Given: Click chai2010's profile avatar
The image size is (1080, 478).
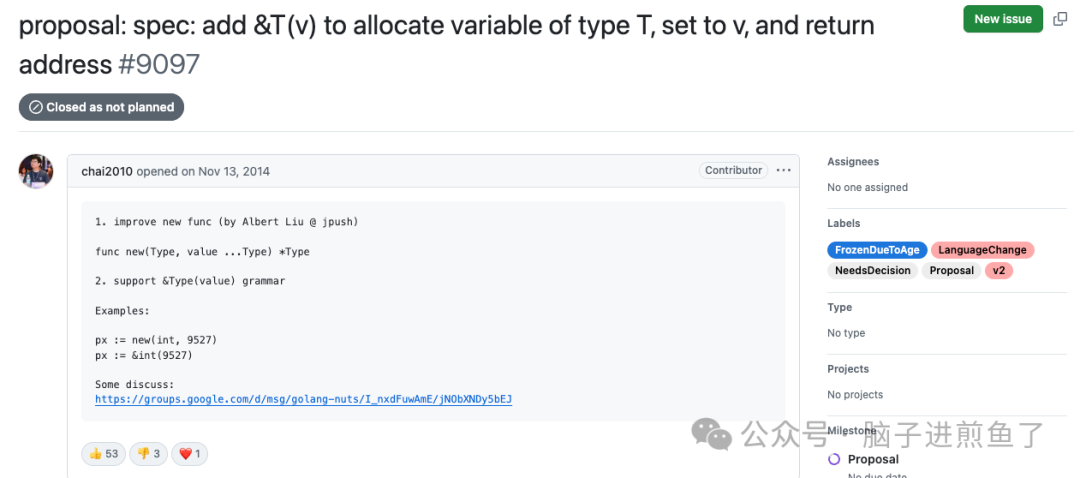Looking at the screenshot, I should pos(36,171).
